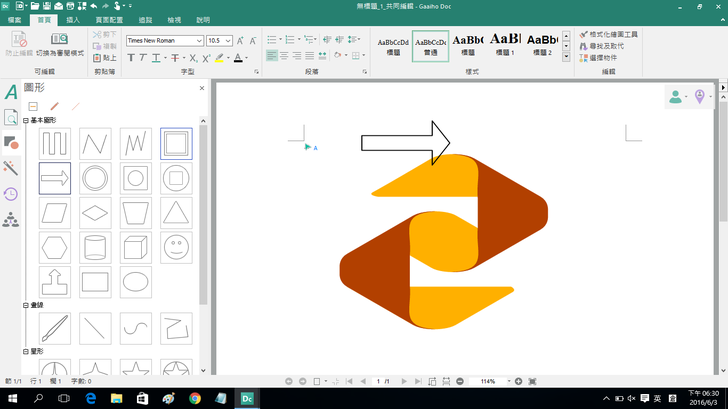728x409 pixels.
Task: Toggle bold text formatting
Action: (x=131, y=57)
